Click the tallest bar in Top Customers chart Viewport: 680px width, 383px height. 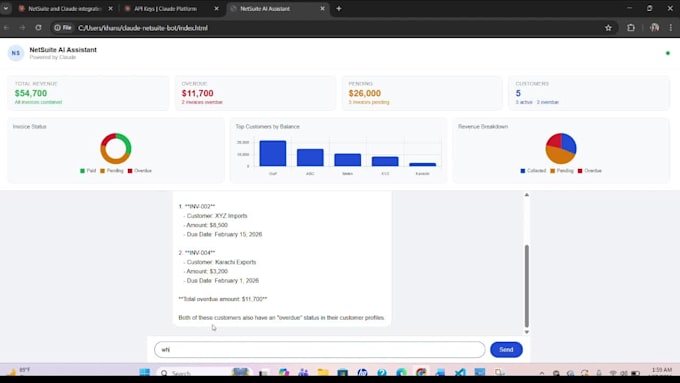[273, 154]
